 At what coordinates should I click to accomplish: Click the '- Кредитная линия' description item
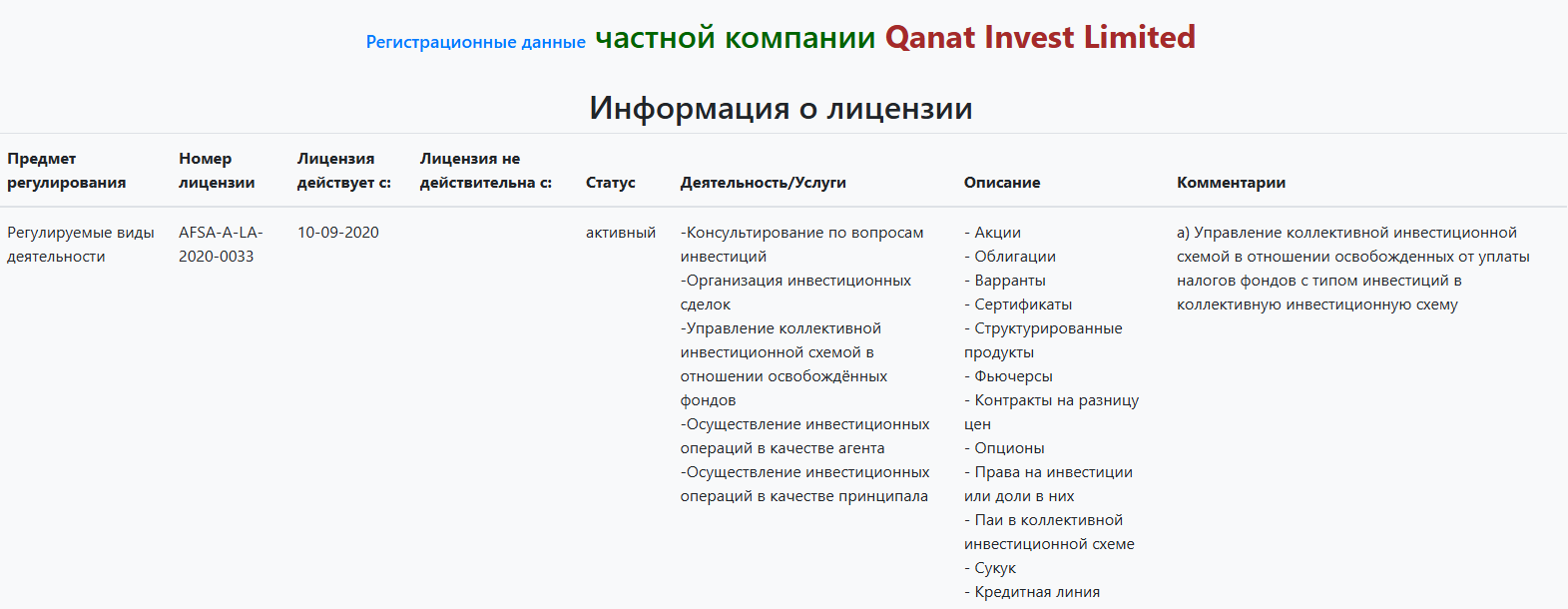click(x=1032, y=592)
